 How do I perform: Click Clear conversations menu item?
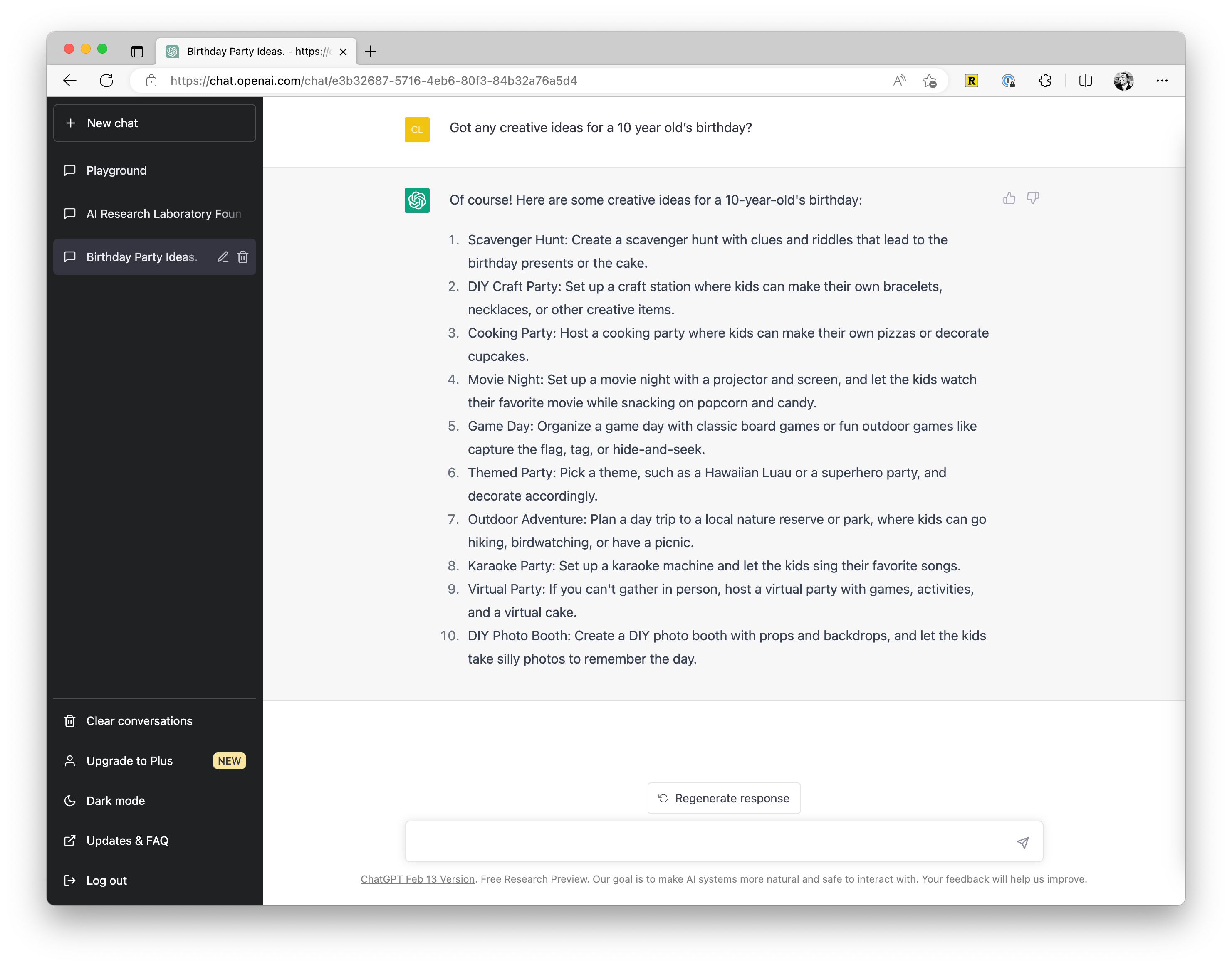[x=139, y=720]
